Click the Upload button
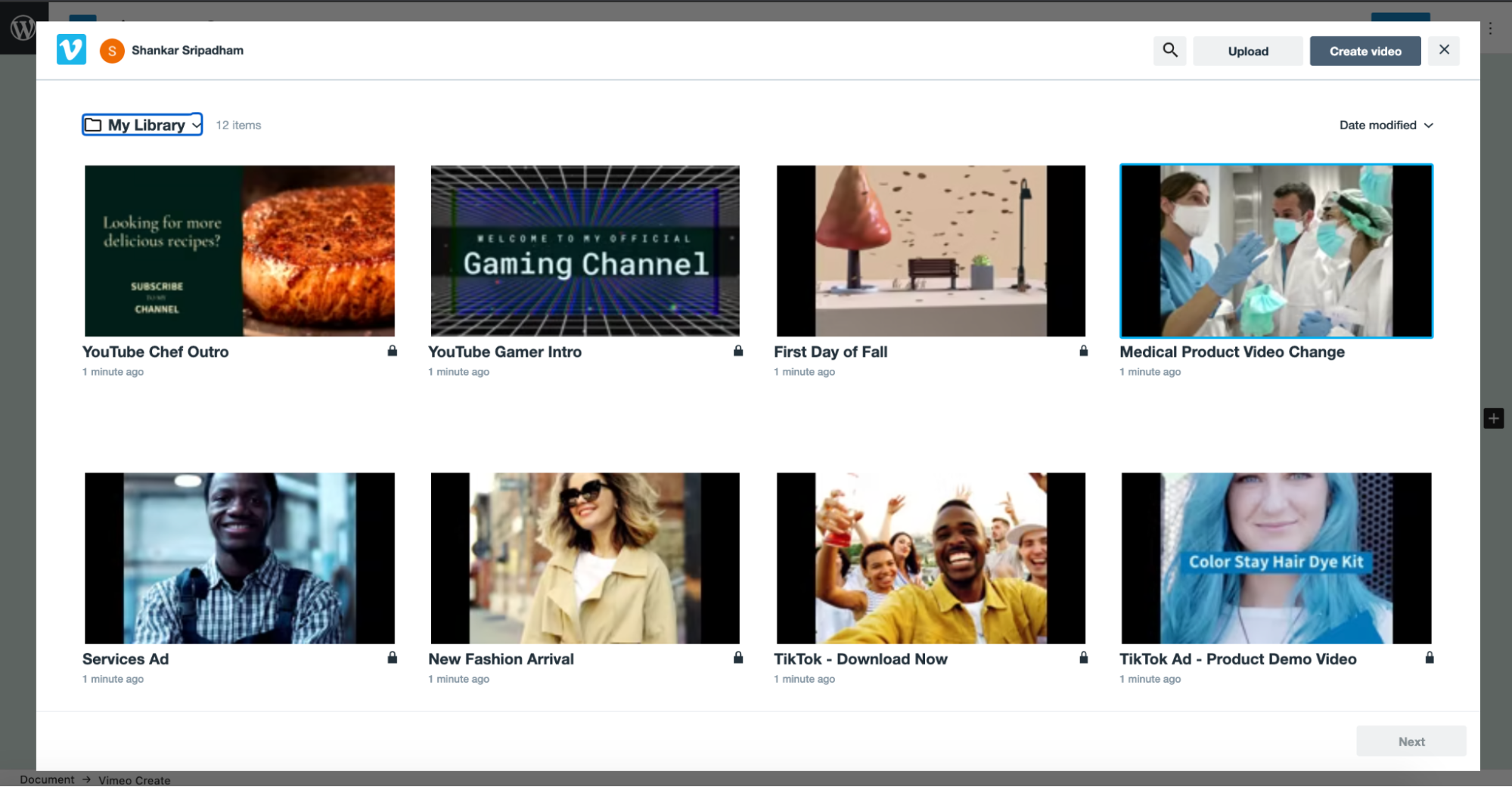 (x=1248, y=51)
